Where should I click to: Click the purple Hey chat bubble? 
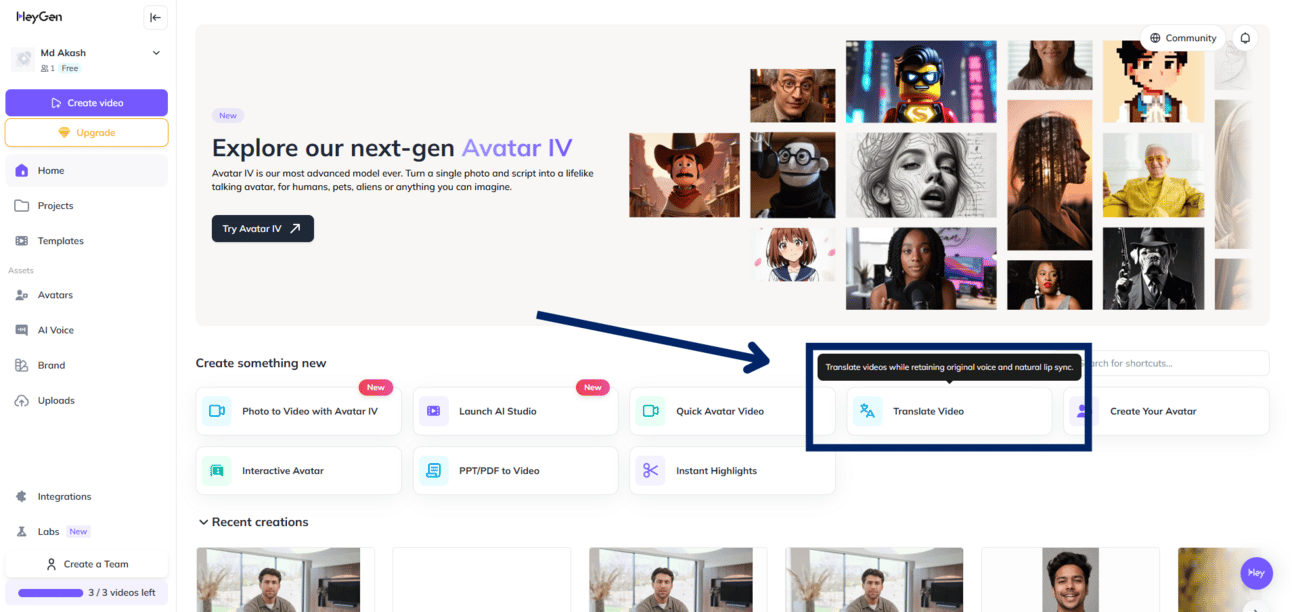[x=1256, y=574]
